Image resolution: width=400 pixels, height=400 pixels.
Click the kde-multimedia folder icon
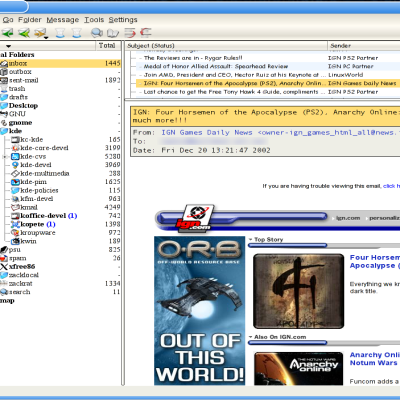[x=15, y=173]
